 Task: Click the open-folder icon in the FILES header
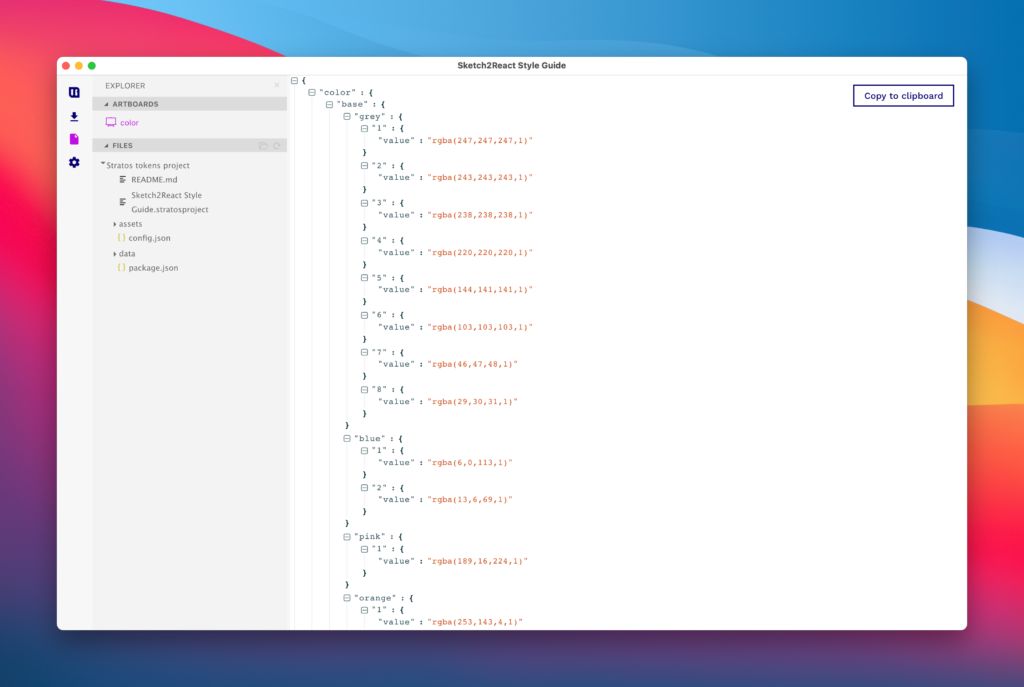pyautogui.click(x=264, y=145)
